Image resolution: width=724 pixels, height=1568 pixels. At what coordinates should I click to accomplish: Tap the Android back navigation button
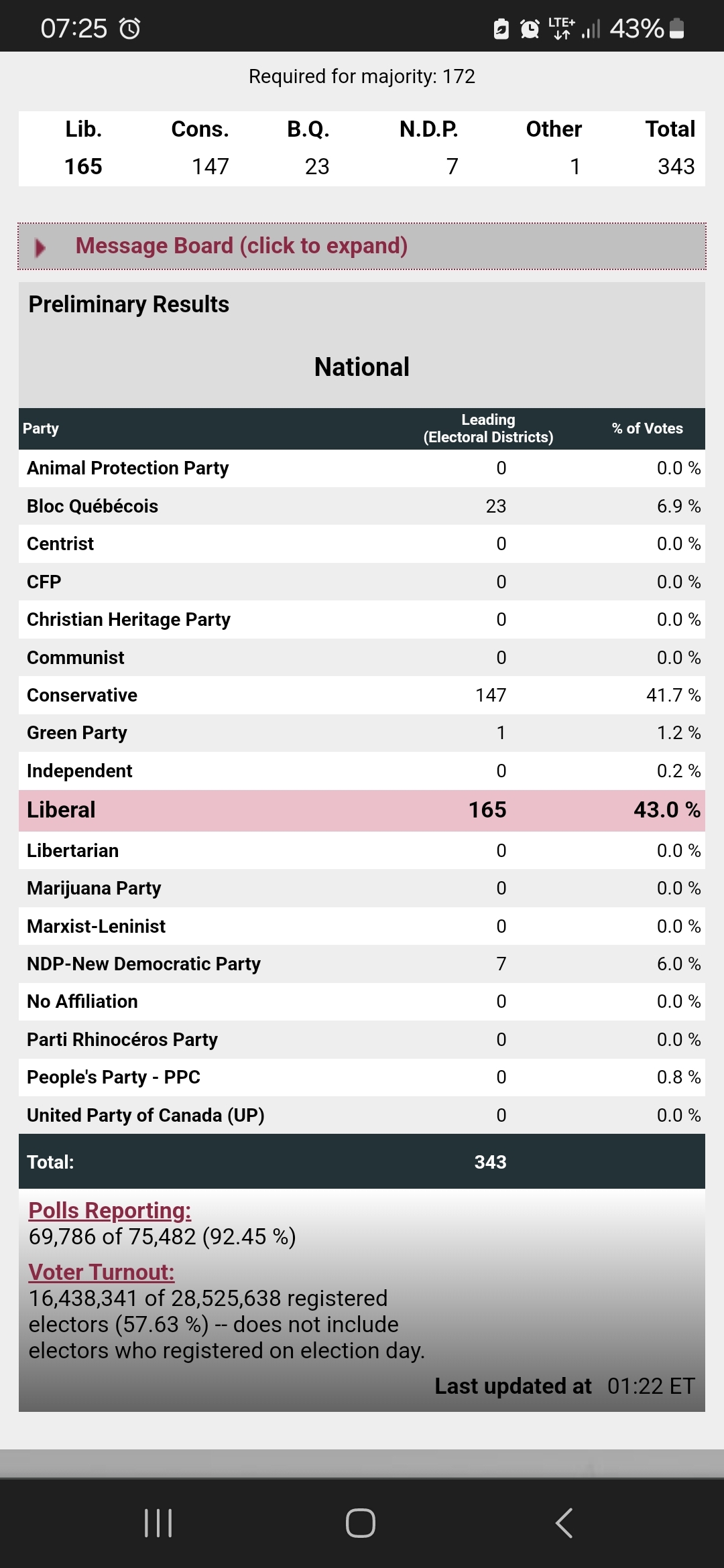tap(564, 1522)
